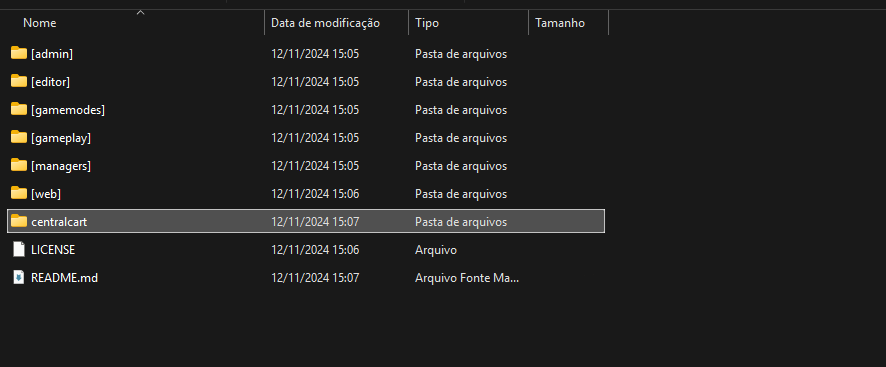886x367 pixels.
Task: Click the [web] folder's modification date
Action: (x=315, y=194)
